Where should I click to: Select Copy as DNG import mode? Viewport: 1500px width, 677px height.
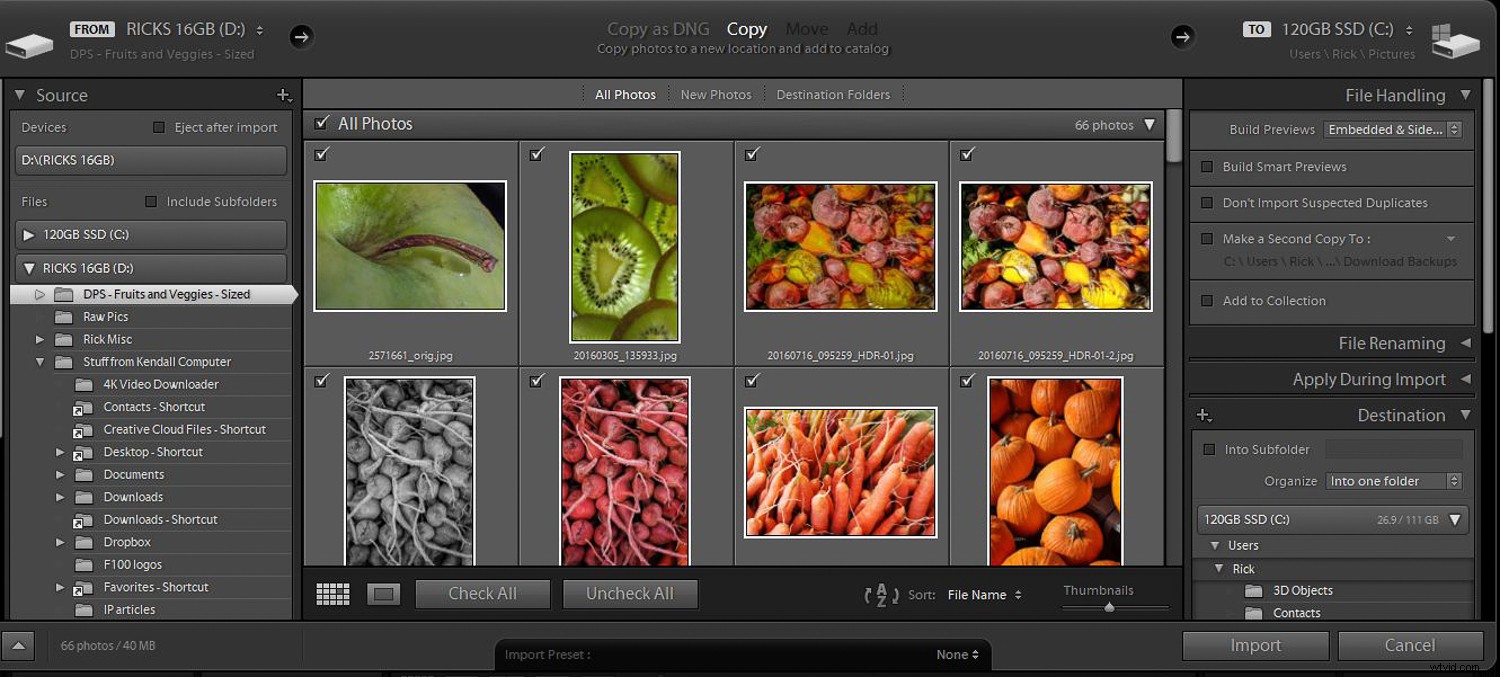click(x=658, y=29)
